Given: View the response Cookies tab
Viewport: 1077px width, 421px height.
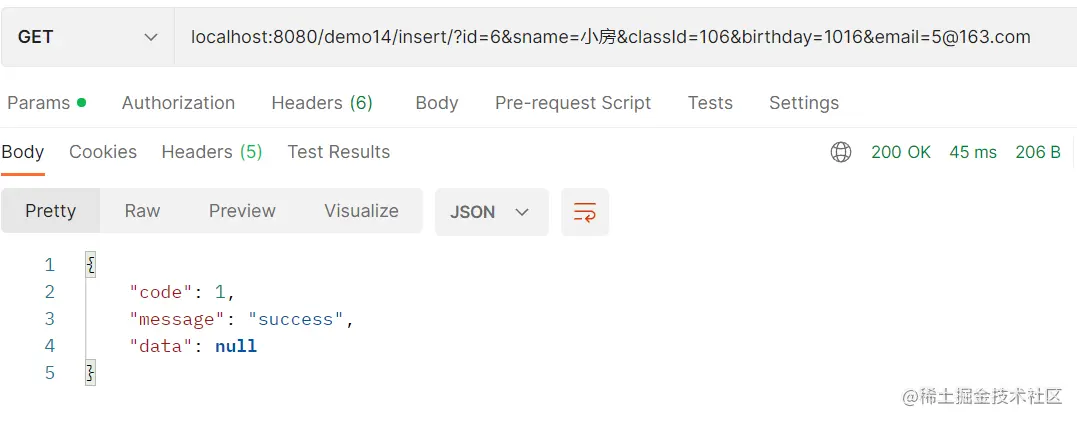Looking at the screenshot, I should (x=103, y=152).
